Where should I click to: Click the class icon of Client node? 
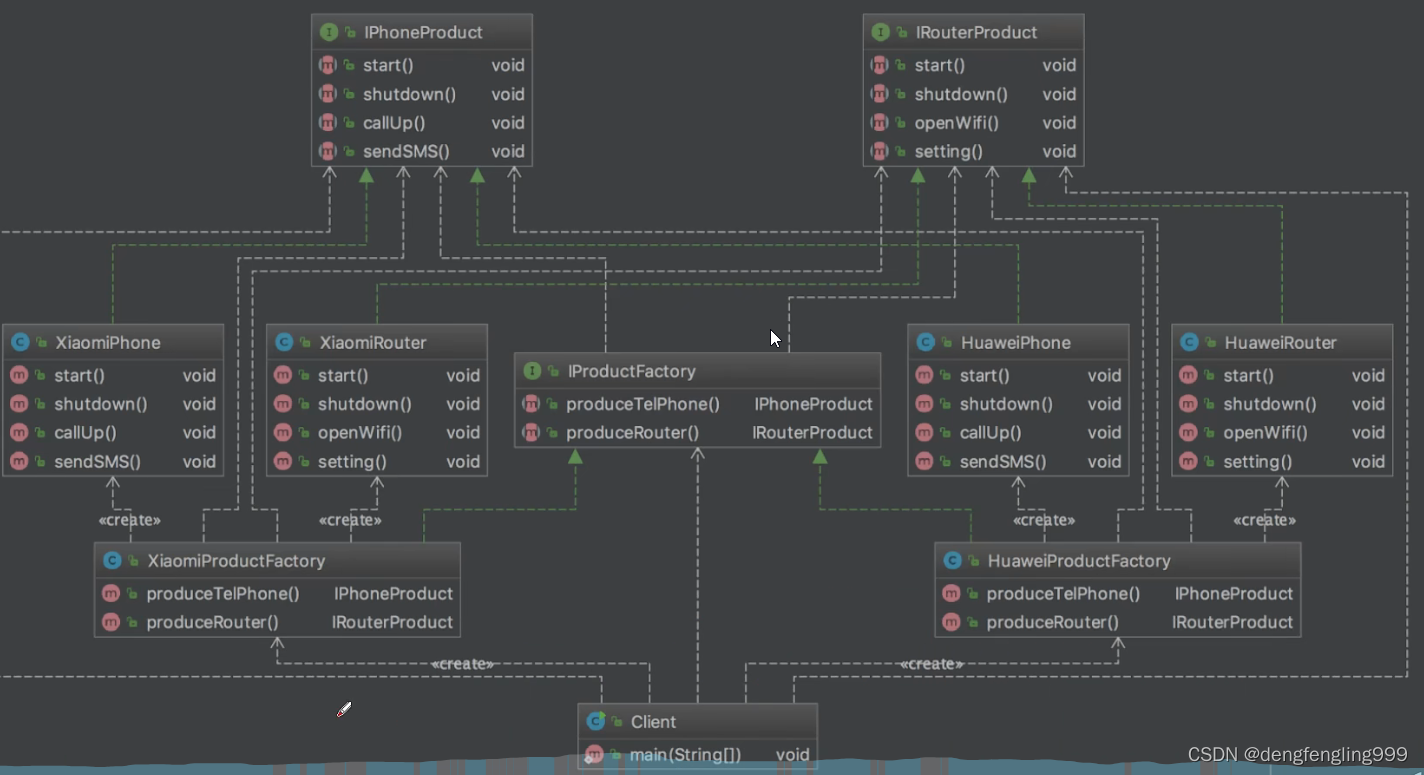tap(595, 722)
